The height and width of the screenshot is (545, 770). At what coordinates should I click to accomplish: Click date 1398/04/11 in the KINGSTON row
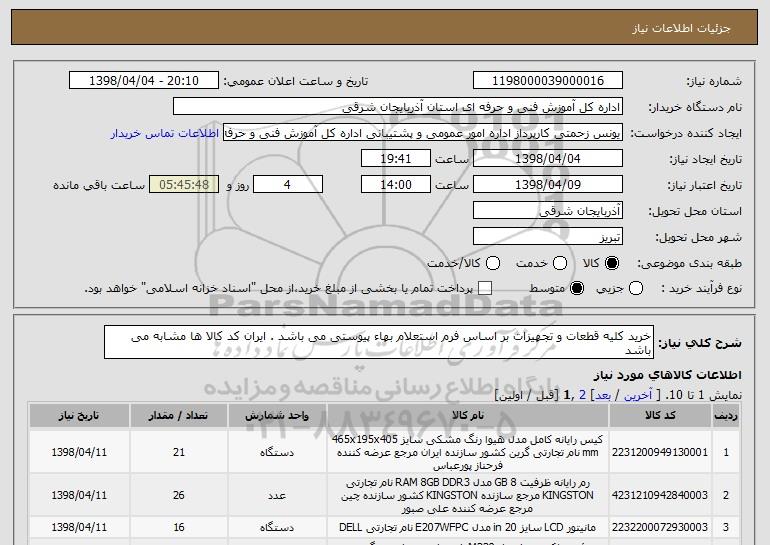coord(79,495)
